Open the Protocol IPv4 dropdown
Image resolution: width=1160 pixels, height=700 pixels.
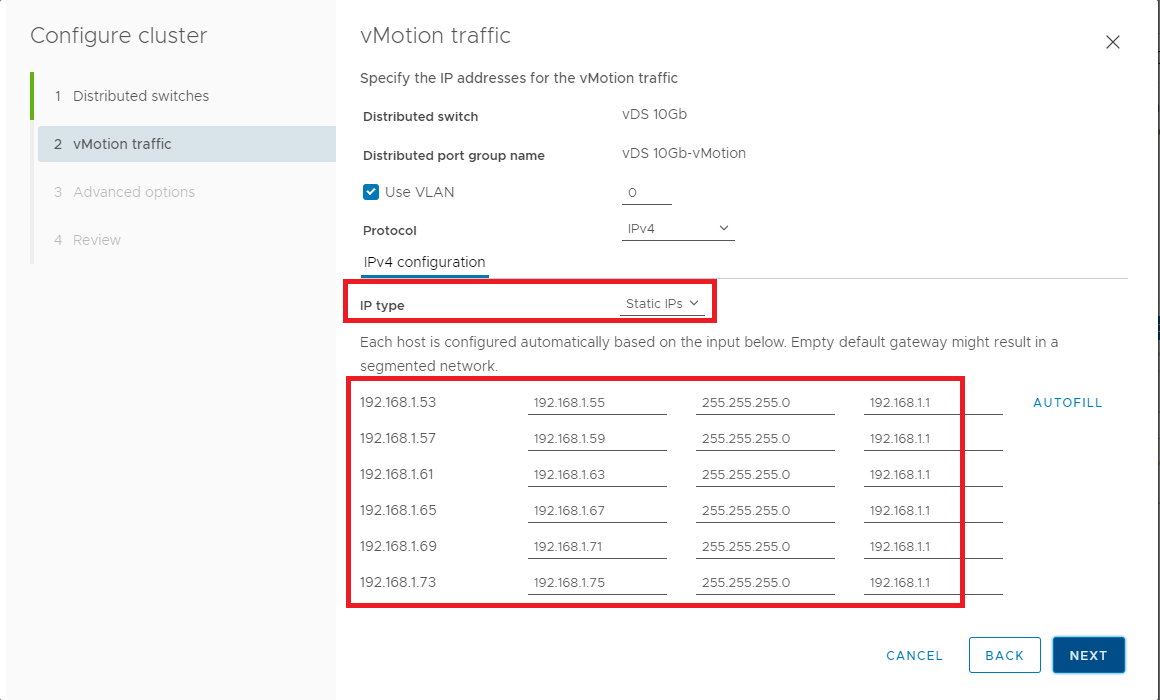678,229
